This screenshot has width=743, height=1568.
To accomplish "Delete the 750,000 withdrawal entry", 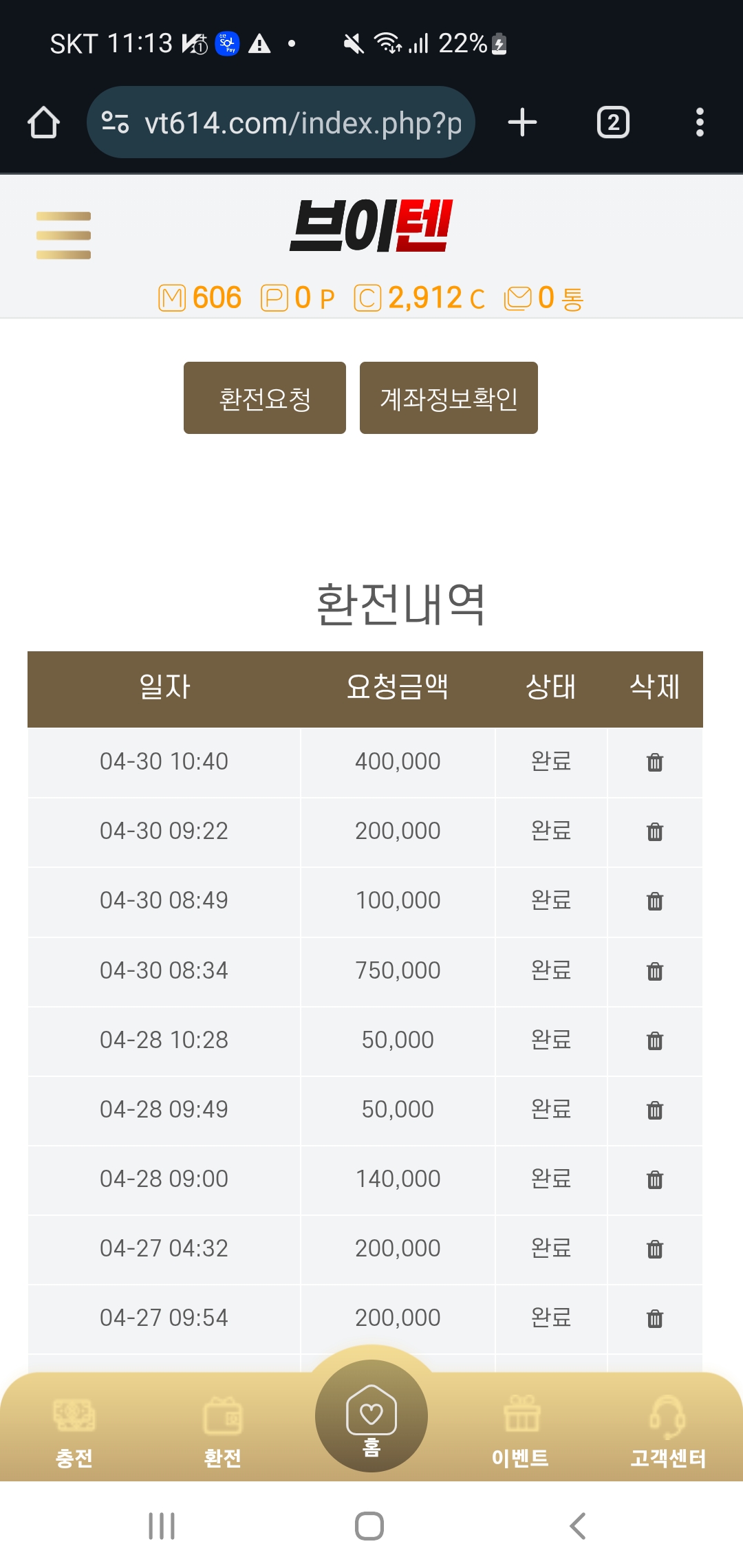I will (x=654, y=971).
